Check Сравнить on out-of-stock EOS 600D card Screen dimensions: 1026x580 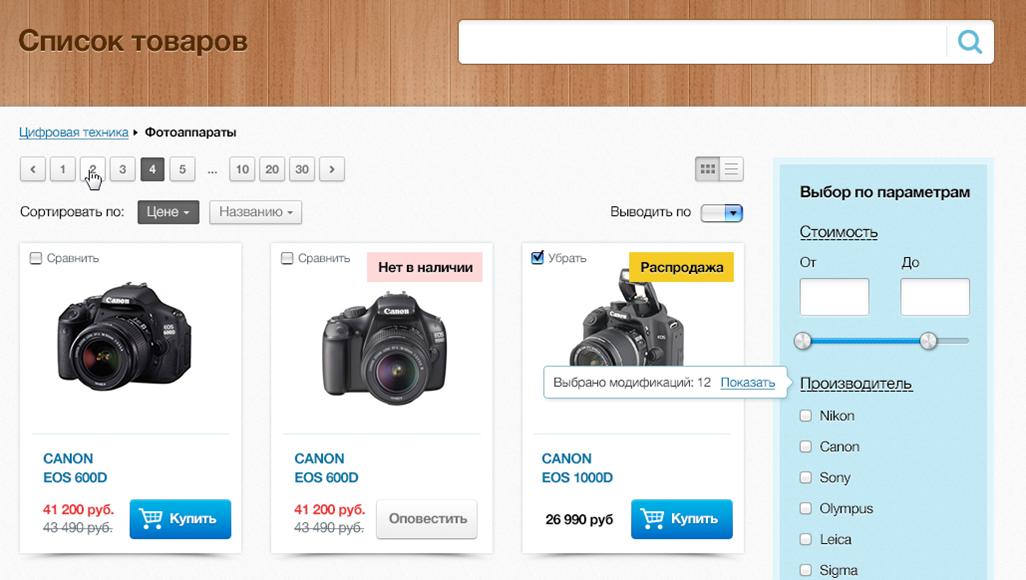pos(287,259)
